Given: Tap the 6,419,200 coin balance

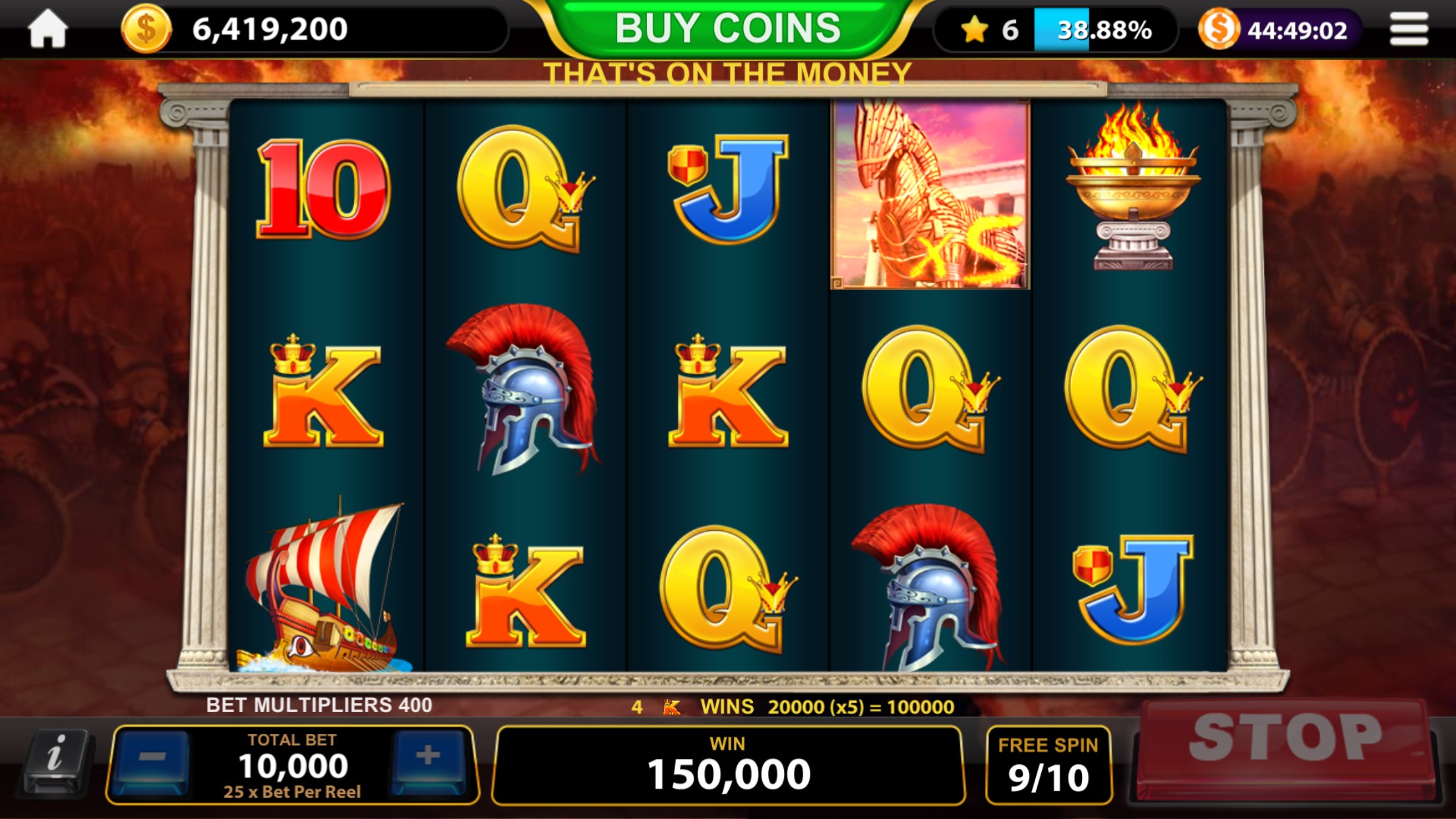Looking at the screenshot, I should [x=270, y=29].
